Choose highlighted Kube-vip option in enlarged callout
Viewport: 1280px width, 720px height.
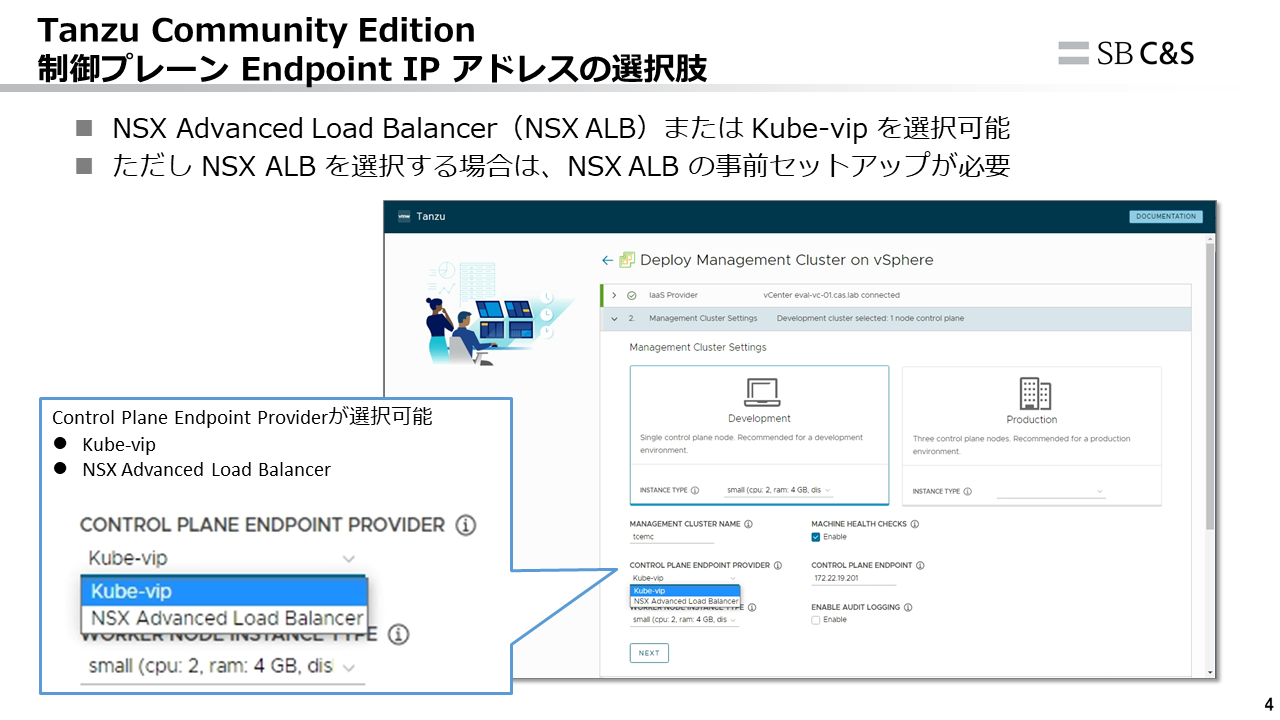click(224, 591)
